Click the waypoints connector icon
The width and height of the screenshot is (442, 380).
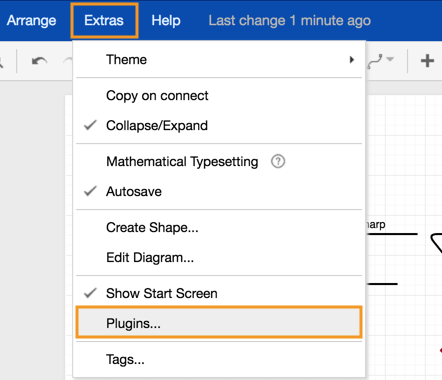[x=375, y=62]
